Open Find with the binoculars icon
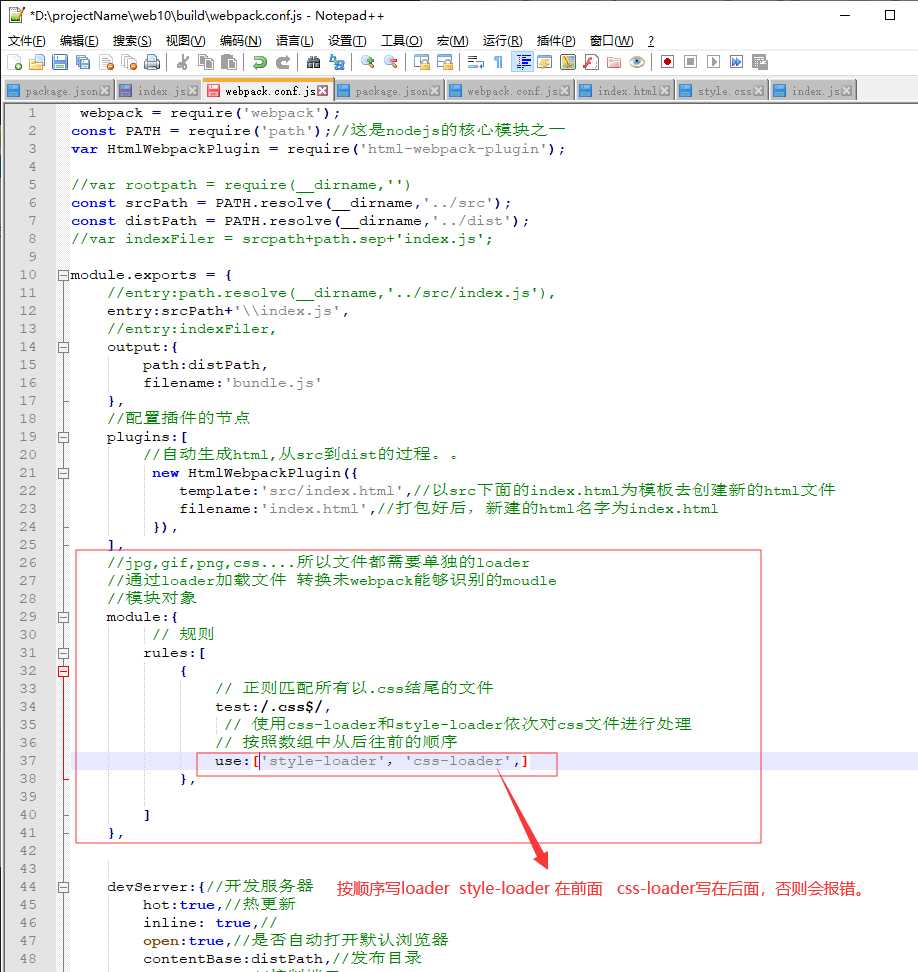Viewport: 918px width, 972px height. pyautogui.click(x=314, y=62)
